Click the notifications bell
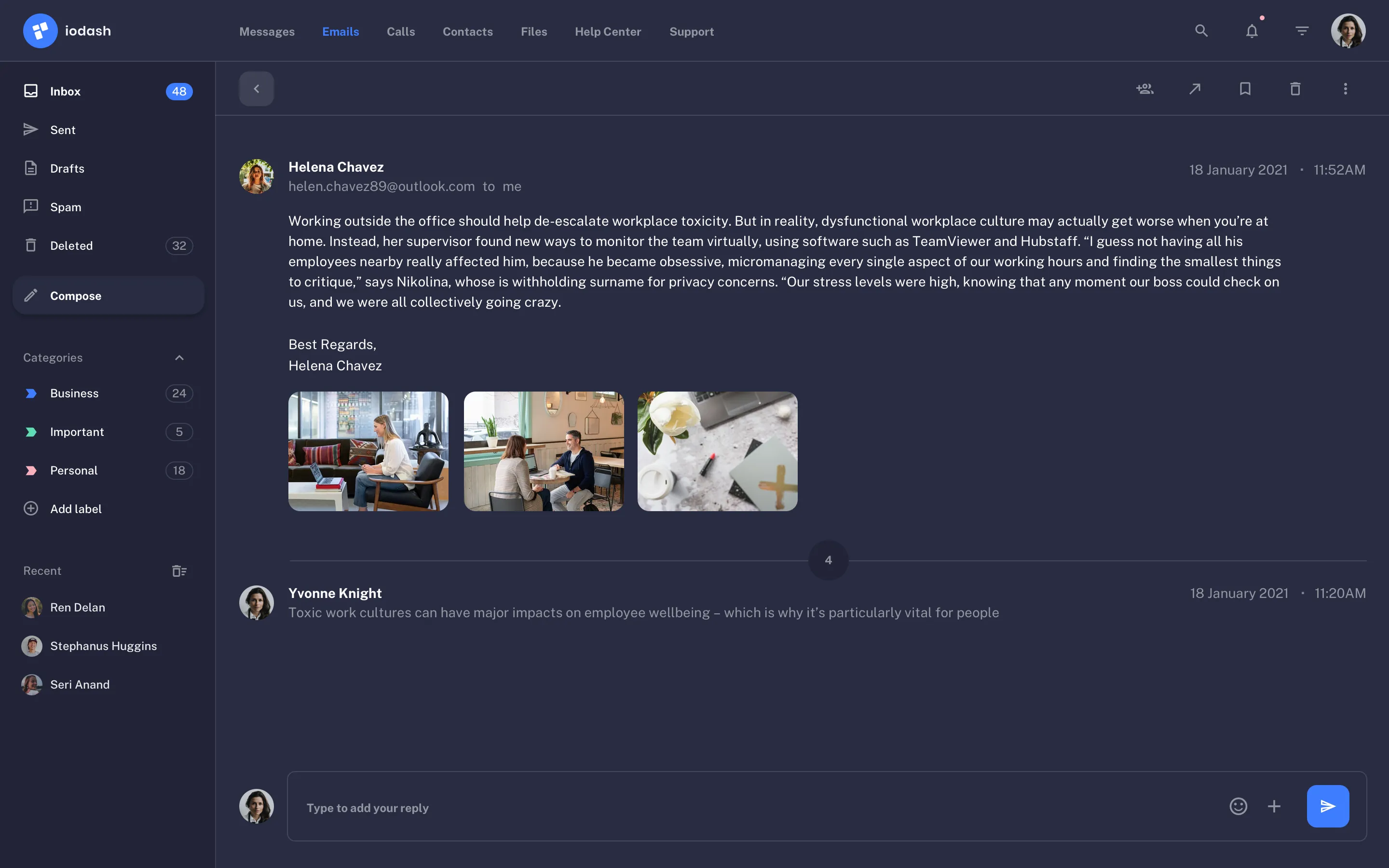Image resolution: width=1389 pixels, height=868 pixels. (1252, 30)
